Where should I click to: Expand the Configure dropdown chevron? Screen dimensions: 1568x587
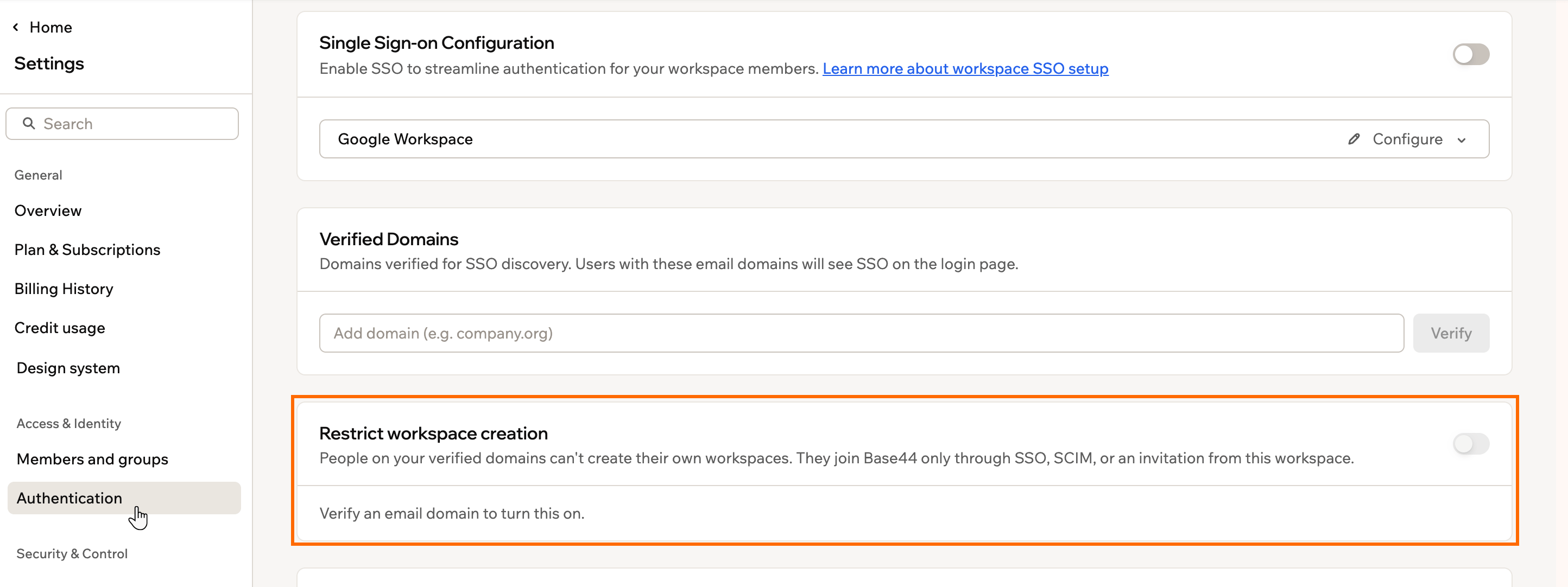click(1462, 140)
